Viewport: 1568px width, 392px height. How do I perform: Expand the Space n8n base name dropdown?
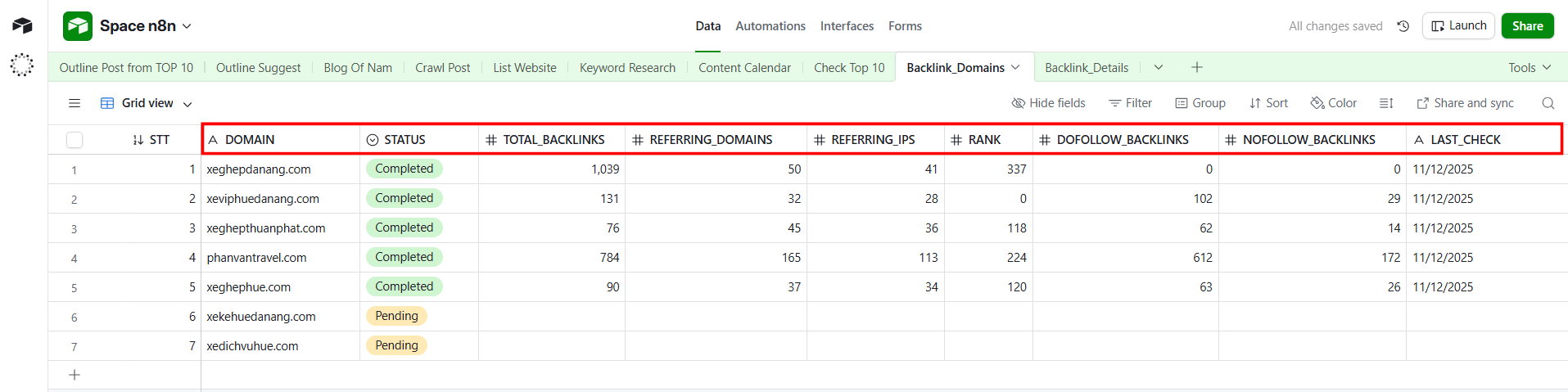[187, 26]
